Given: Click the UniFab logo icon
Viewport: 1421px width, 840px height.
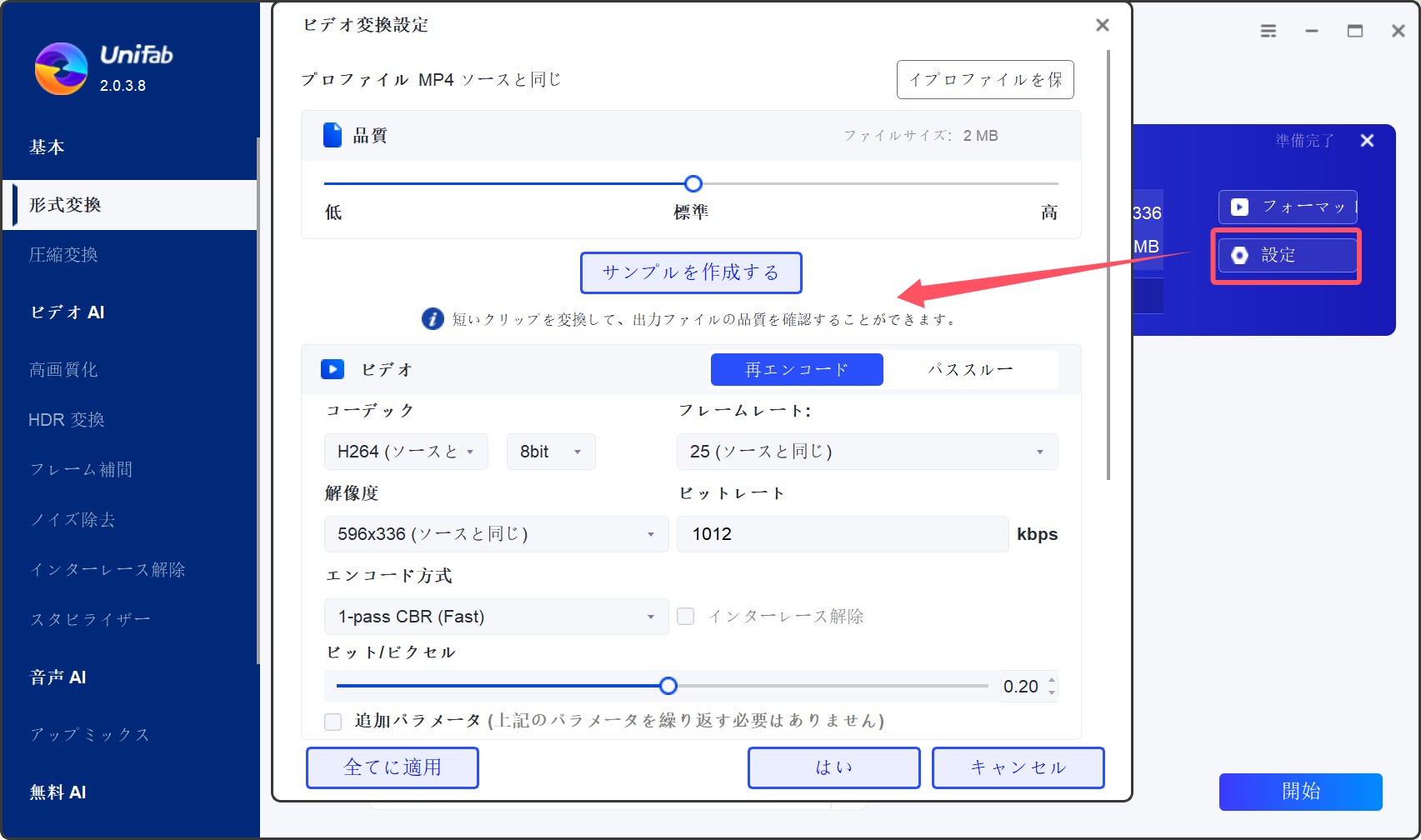Looking at the screenshot, I should pos(61,68).
